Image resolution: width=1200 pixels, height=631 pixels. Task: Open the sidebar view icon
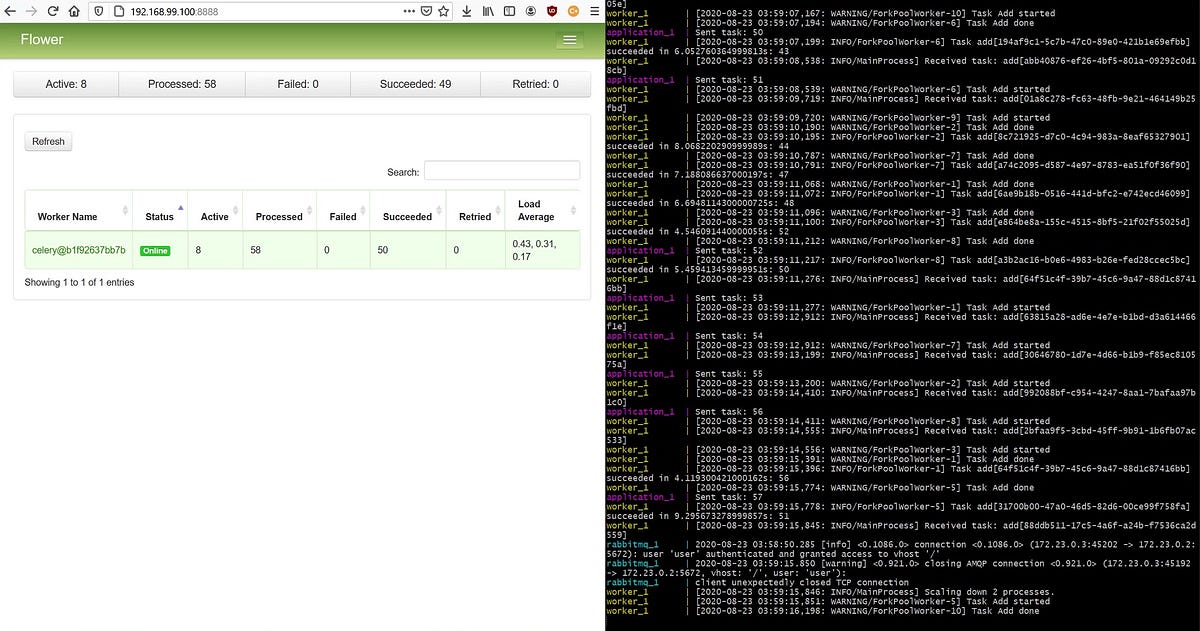(509, 12)
